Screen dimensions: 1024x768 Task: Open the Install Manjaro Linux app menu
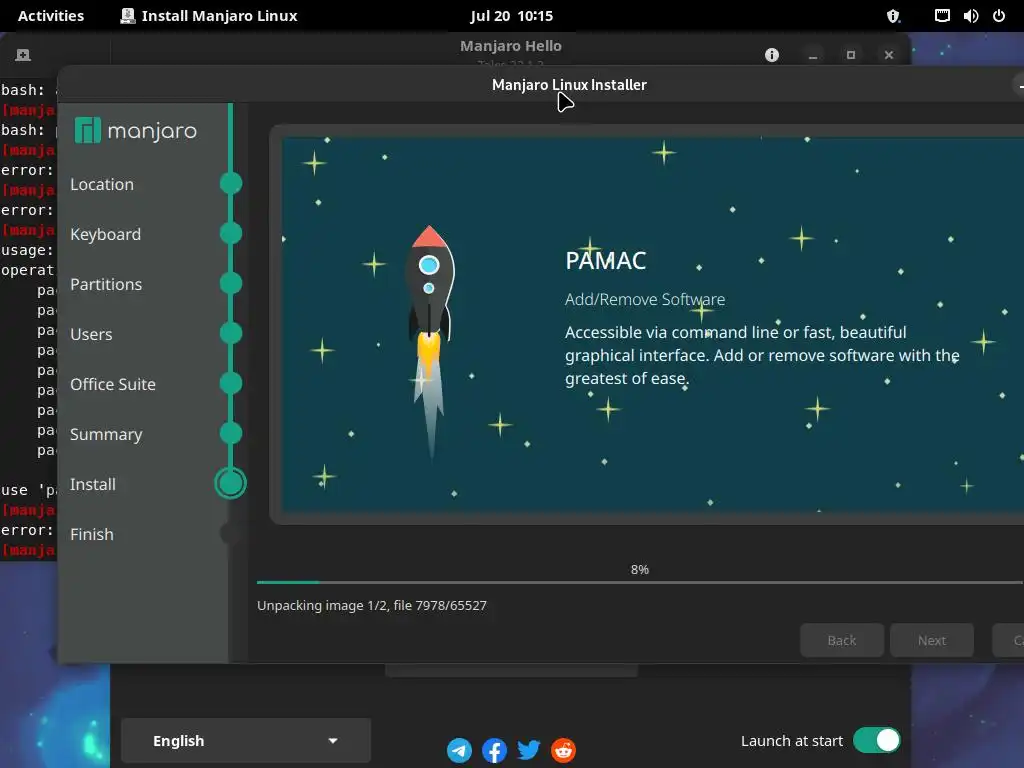pos(209,16)
